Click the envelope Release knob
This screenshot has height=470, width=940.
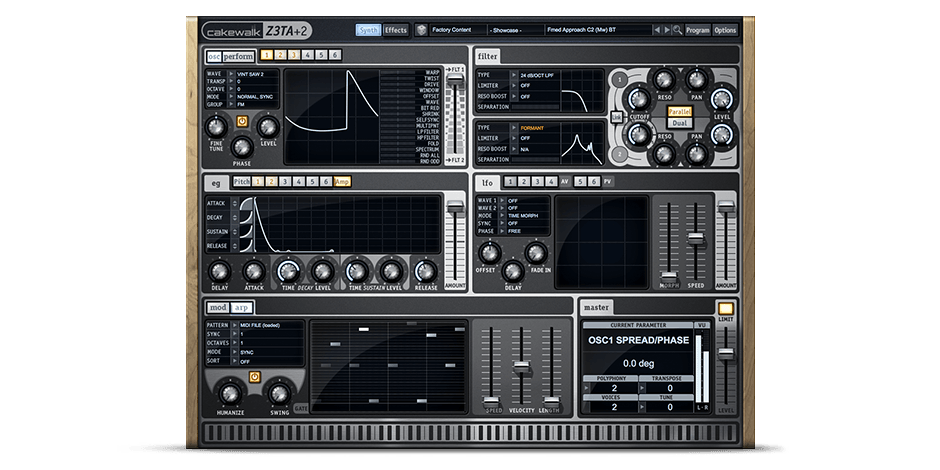(426, 272)
